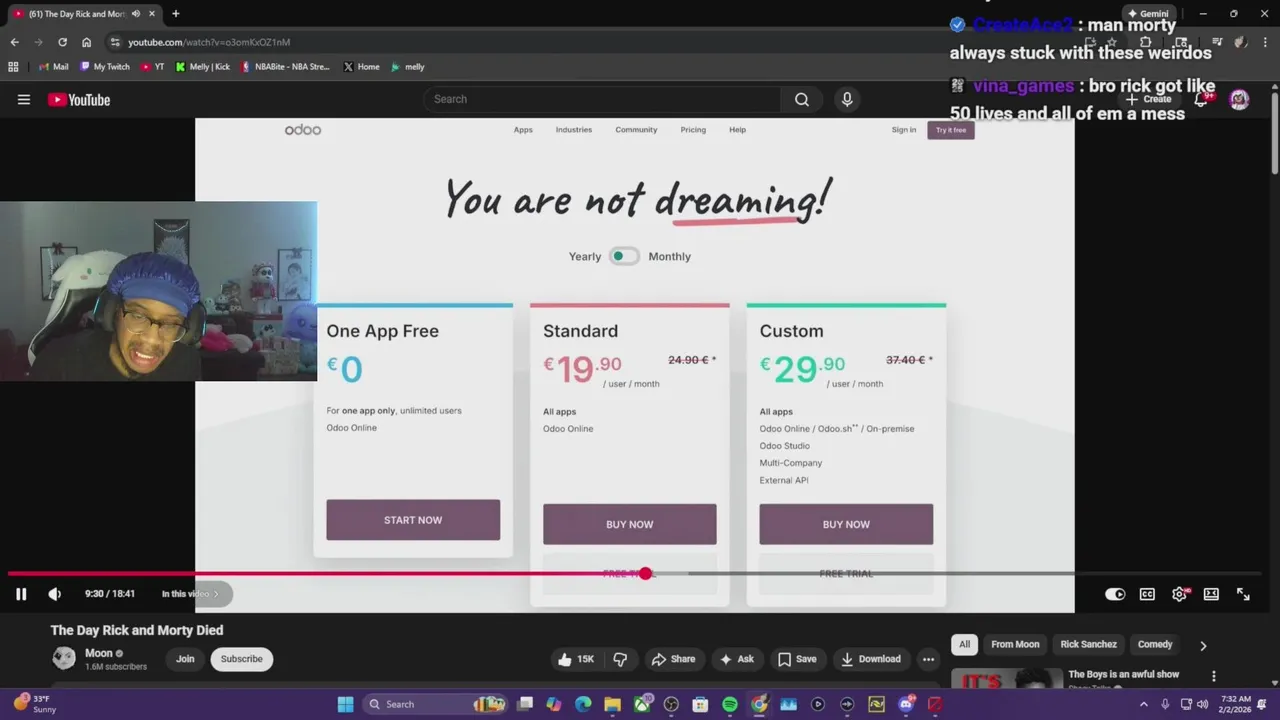Image resolution: width=1280 pixels, height=720 pixels.
Task: Open the Moon channel avatar
Action: tap(64, 658)
